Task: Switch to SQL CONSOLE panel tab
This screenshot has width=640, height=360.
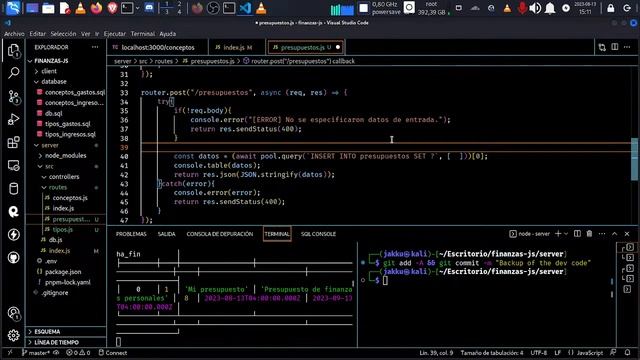Action: coord(318,234)
